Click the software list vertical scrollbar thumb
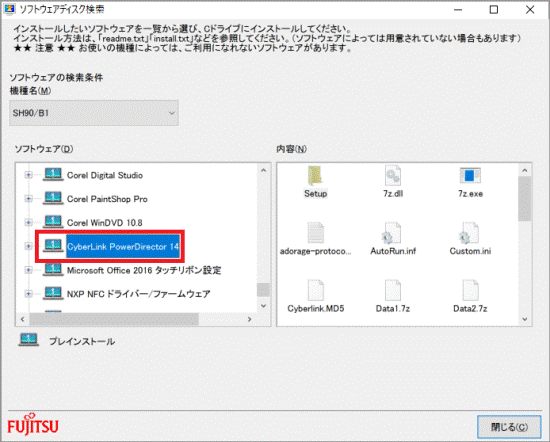This screenshot has width=550, height=442. click(263, 290)
